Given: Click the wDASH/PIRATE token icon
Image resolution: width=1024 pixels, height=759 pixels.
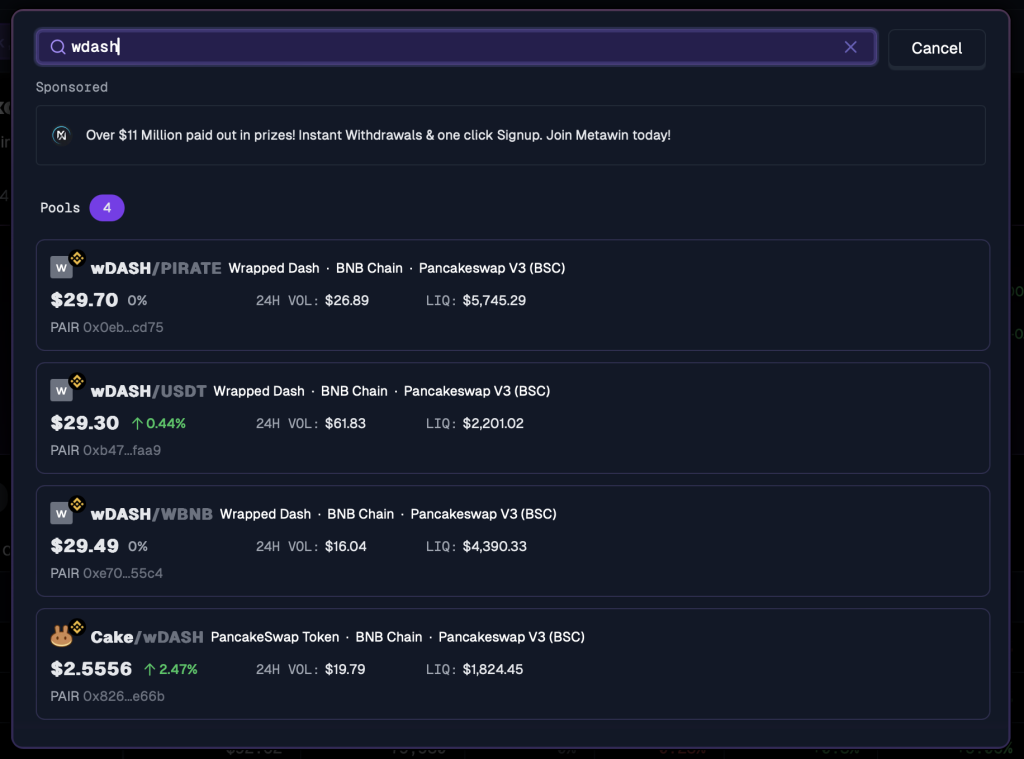Looking at the screenshot, I should pyautogui.click(x=61, y=267).
